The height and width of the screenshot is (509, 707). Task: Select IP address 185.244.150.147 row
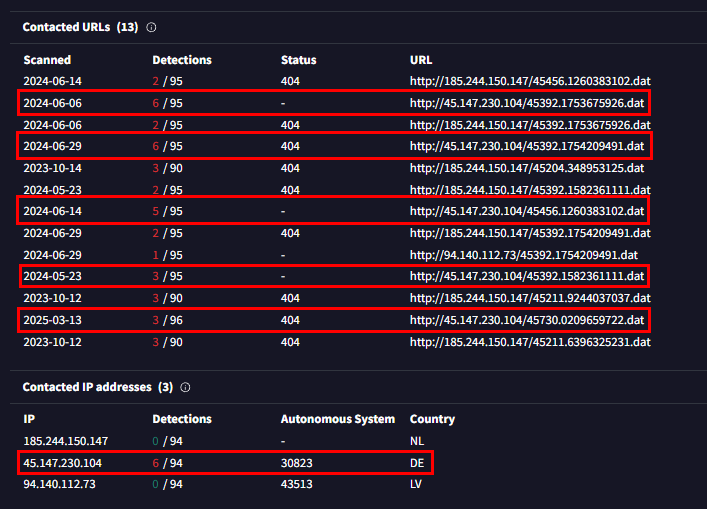[67, 440]
